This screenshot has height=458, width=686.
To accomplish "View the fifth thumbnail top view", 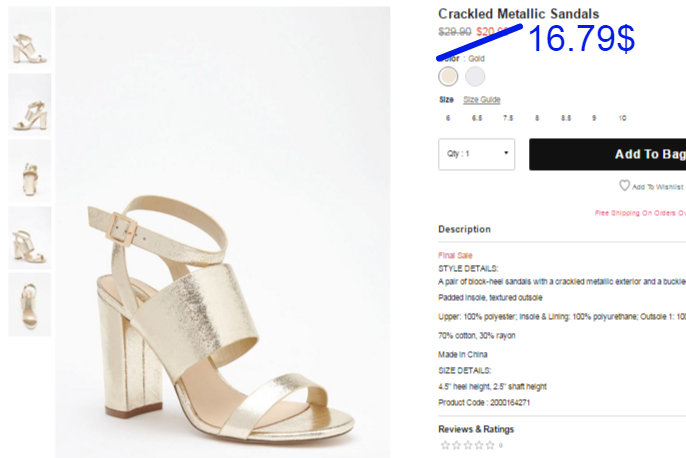I will click(30, 304).
